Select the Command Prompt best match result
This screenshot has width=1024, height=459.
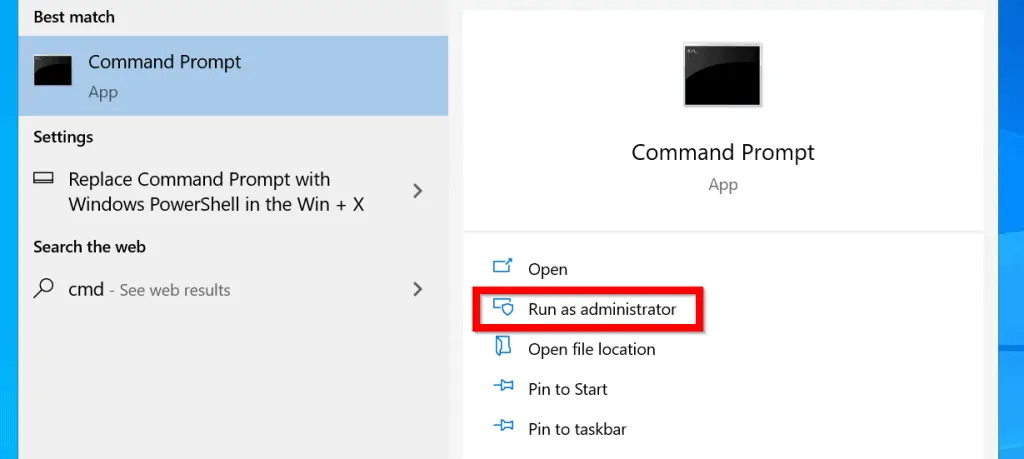click(x=233, y=76)
